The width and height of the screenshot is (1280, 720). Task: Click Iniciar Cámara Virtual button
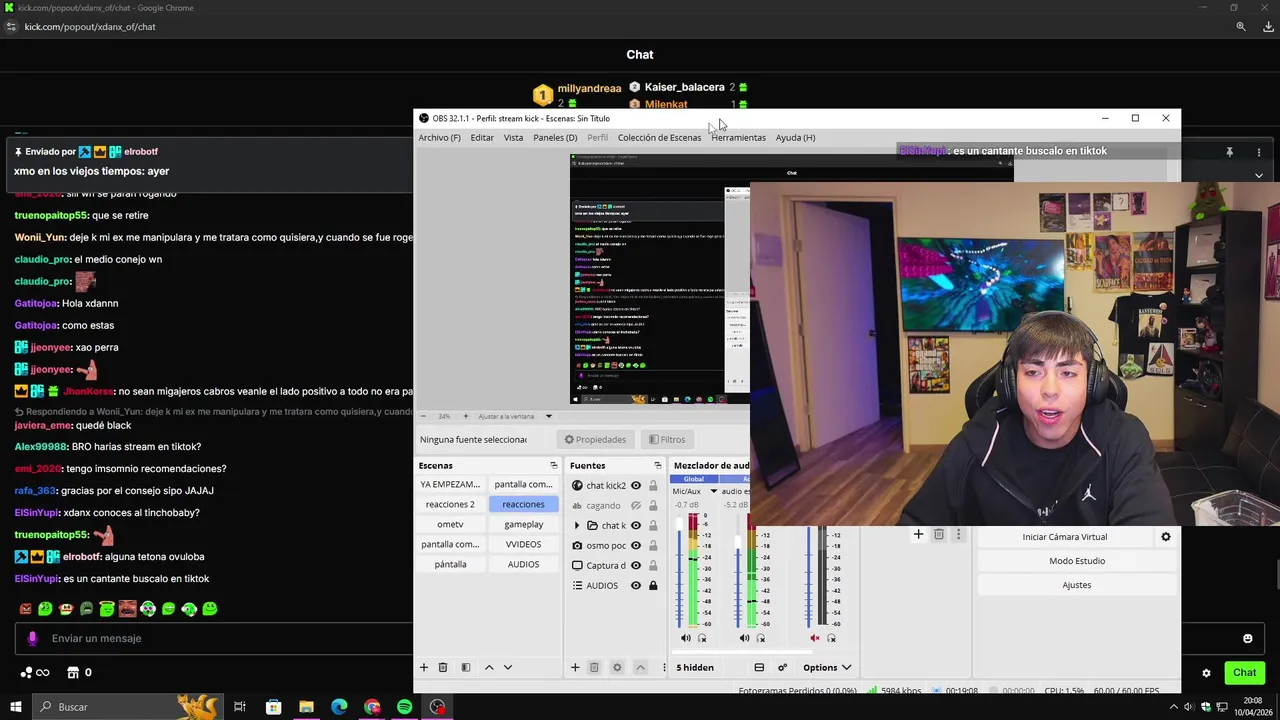[1065, 537]
